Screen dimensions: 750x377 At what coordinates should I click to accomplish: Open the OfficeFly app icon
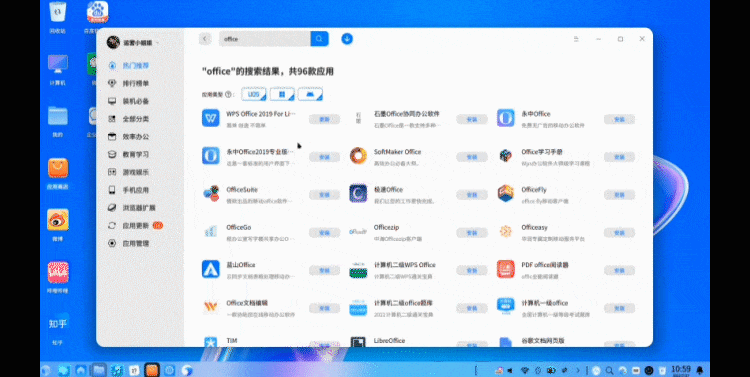pyautogui.click(x=506, y=193)
